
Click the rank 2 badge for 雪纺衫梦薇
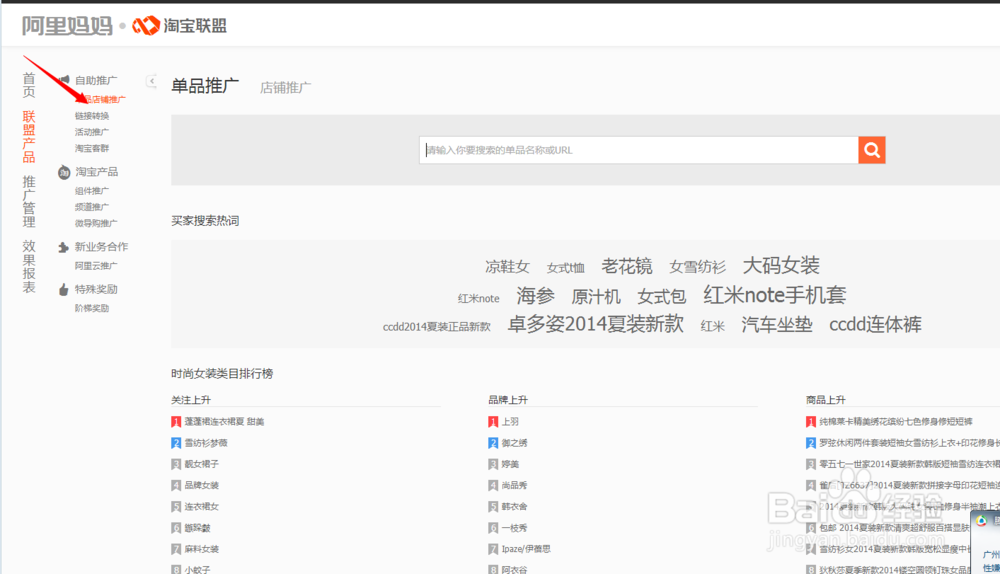coord(176,443)
